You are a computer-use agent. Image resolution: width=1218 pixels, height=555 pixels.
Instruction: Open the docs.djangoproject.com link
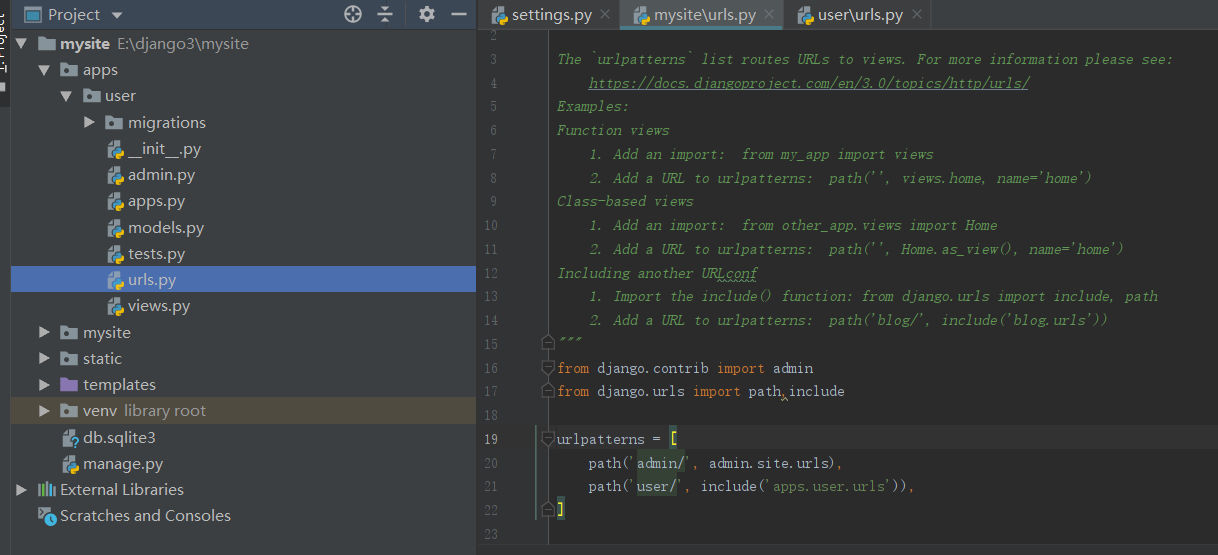[x=809, y=83]
